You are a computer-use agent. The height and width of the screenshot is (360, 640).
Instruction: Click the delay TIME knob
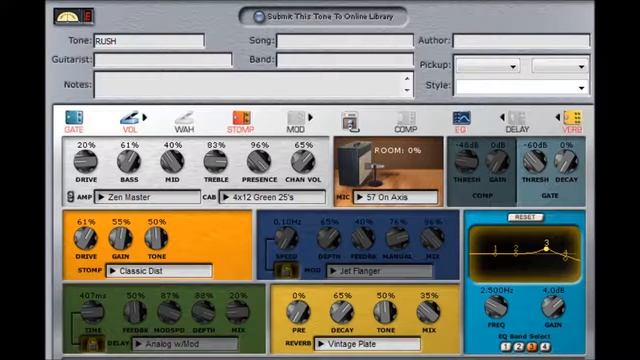coord(92,312)
